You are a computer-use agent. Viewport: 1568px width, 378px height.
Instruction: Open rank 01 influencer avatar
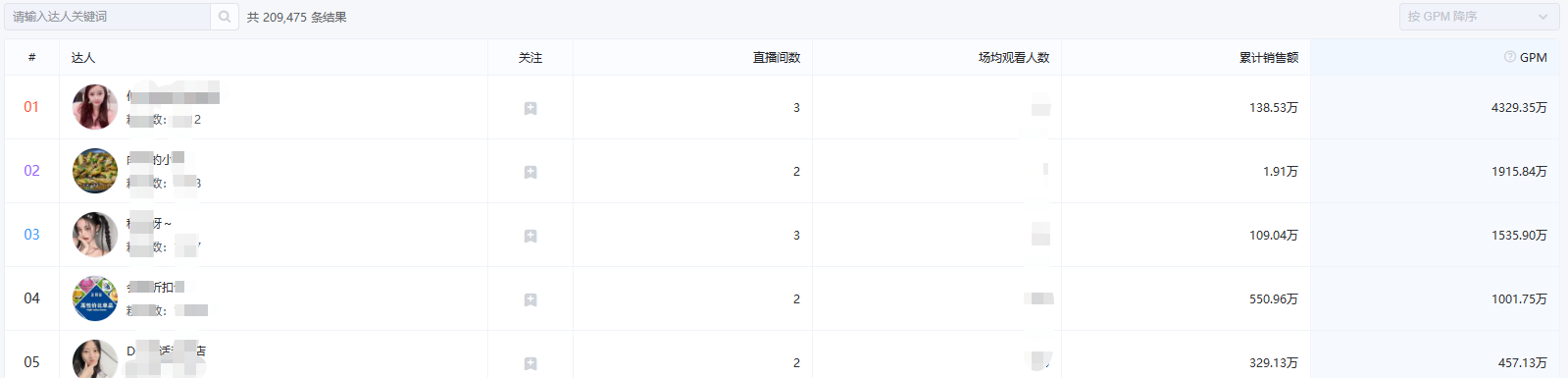pos(95,107)
